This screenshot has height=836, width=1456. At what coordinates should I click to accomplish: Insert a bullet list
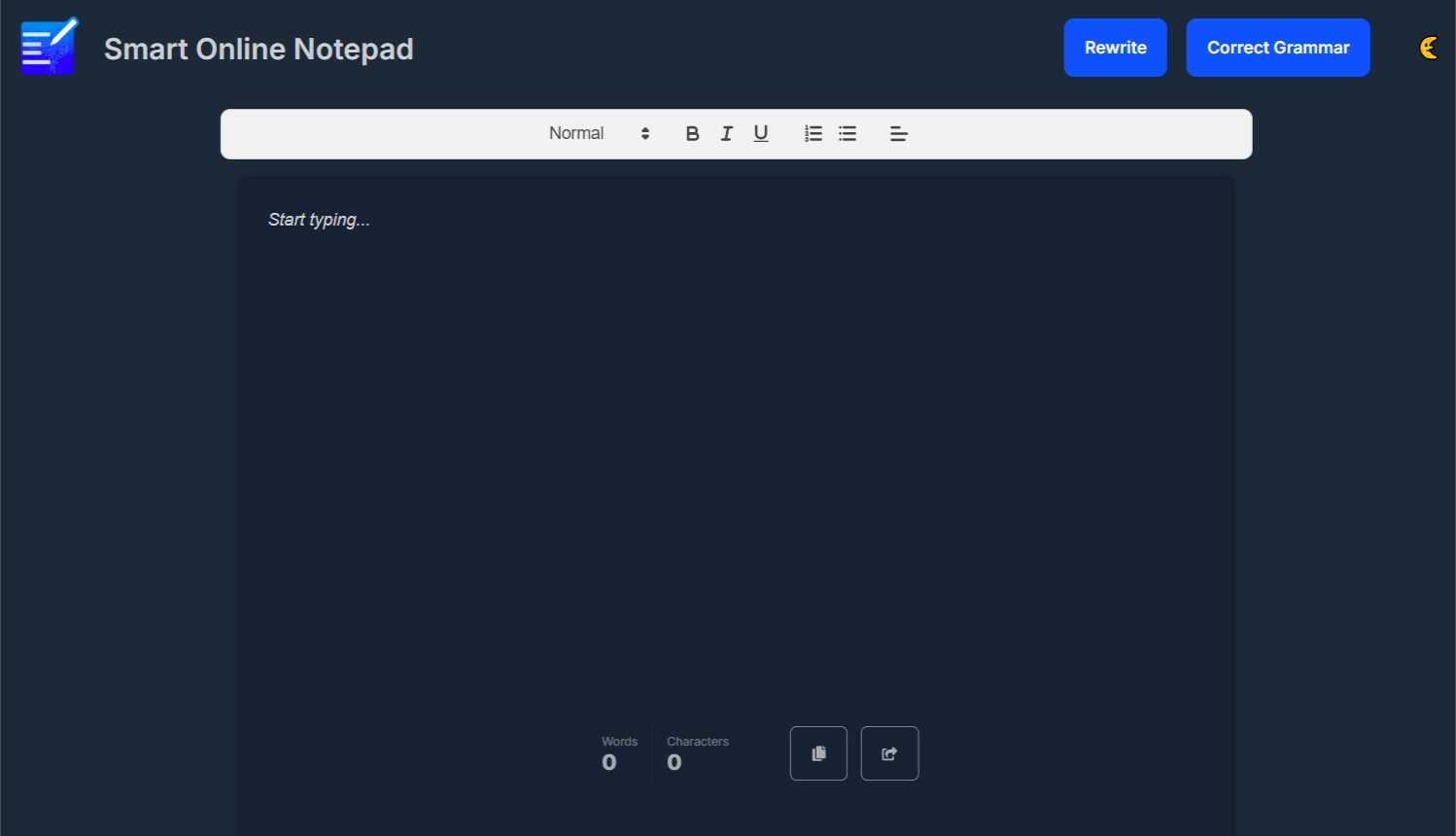[847, 133]
